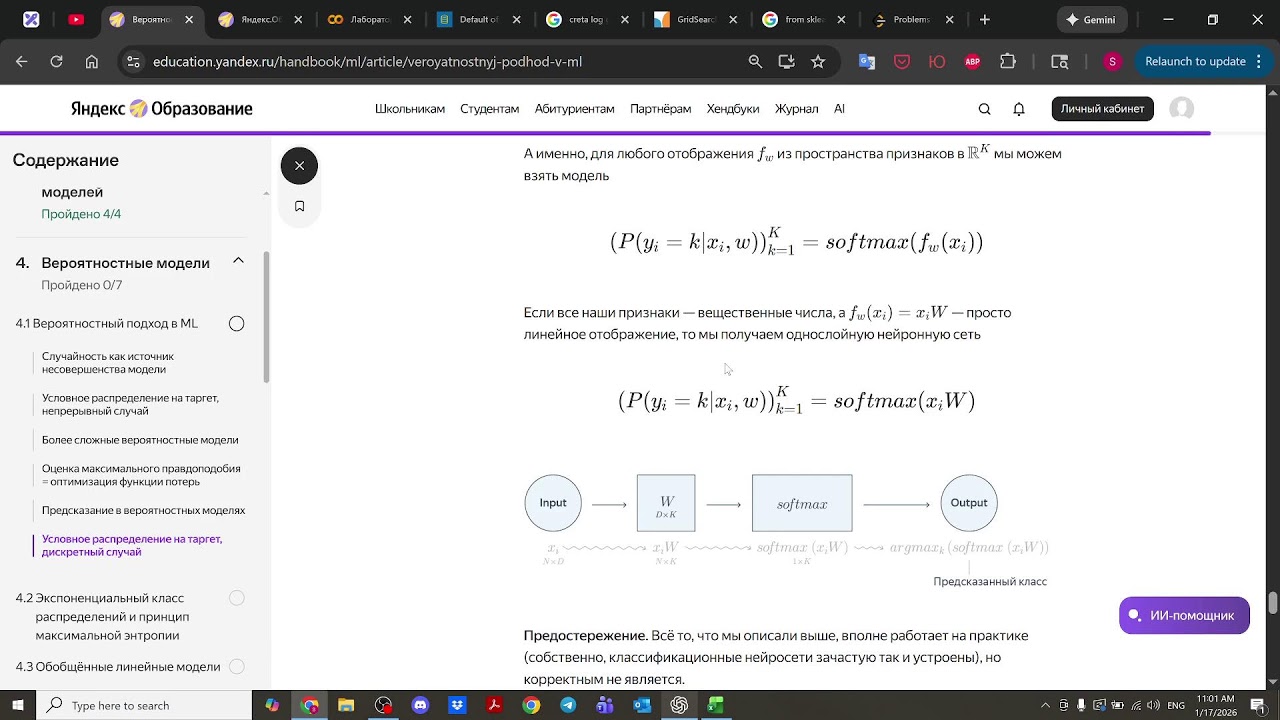Open the page zoom control in address bar

pos(755,61)
